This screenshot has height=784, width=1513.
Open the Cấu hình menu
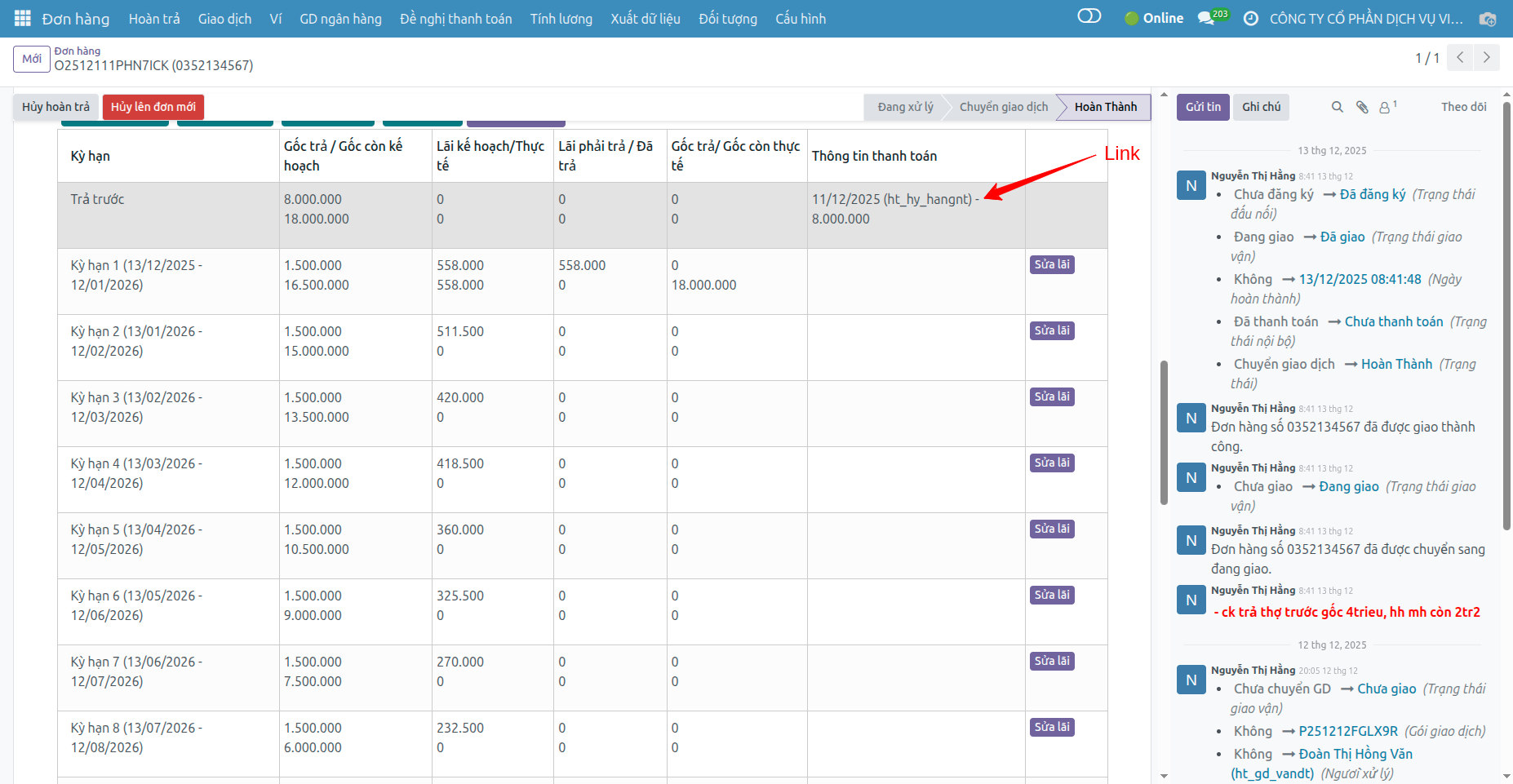(800, 19)
